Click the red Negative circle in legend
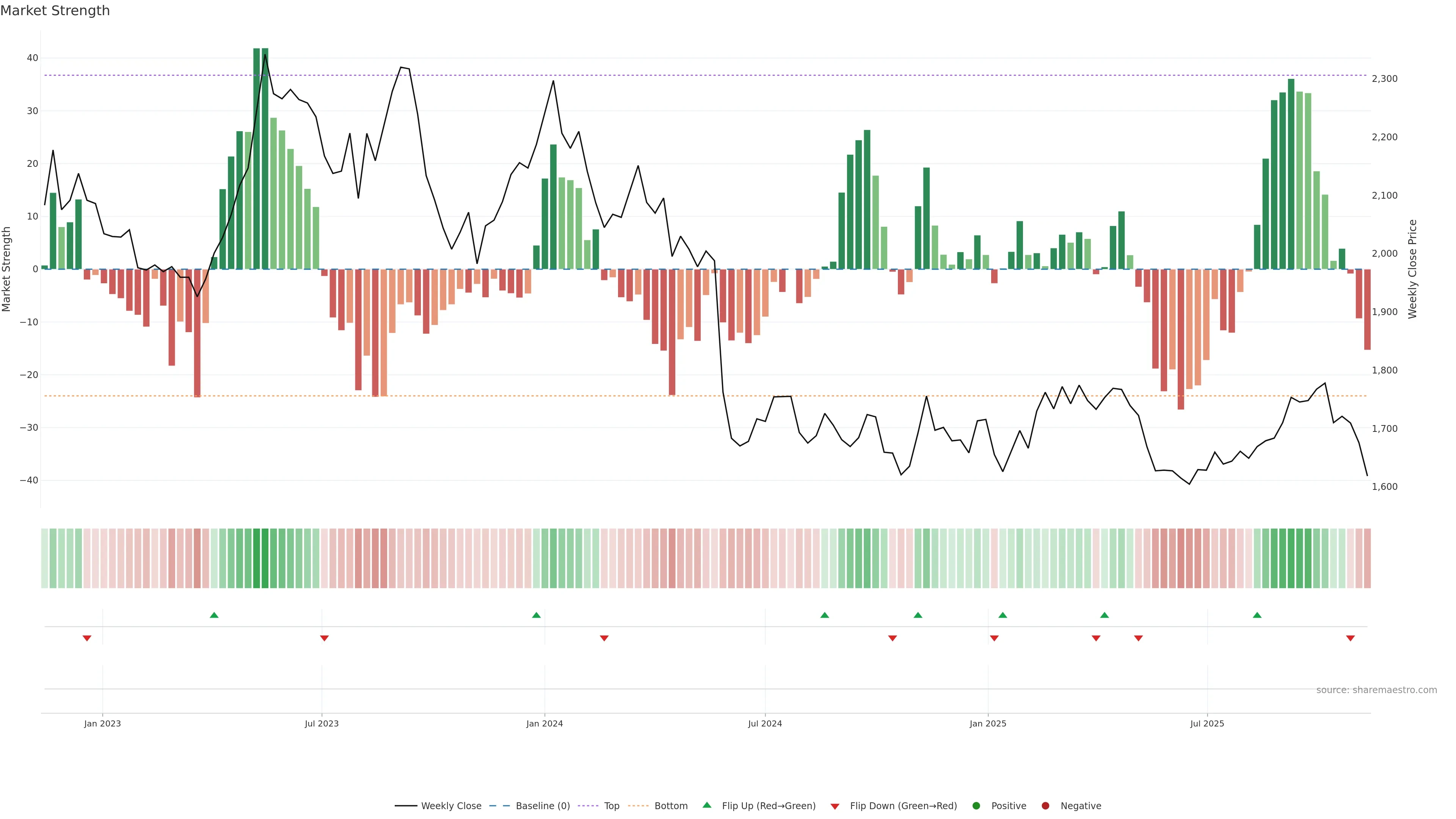Screen dimensions: 1456x819 (1045, 806)
